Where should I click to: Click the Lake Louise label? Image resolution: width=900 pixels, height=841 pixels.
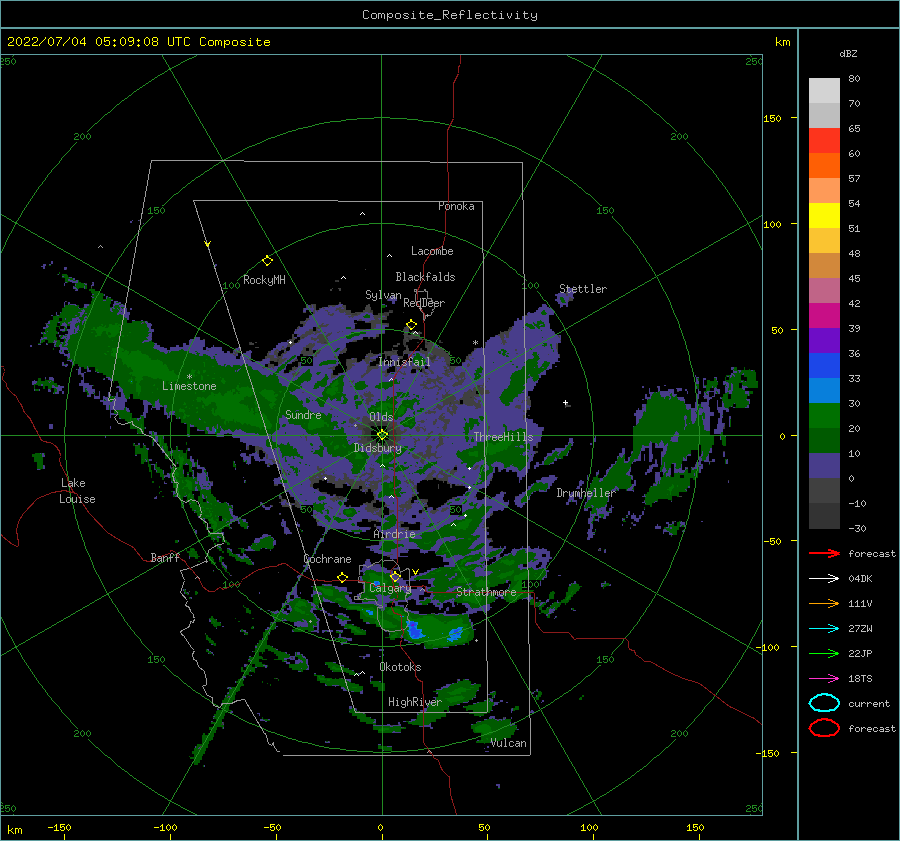[77, 491]
